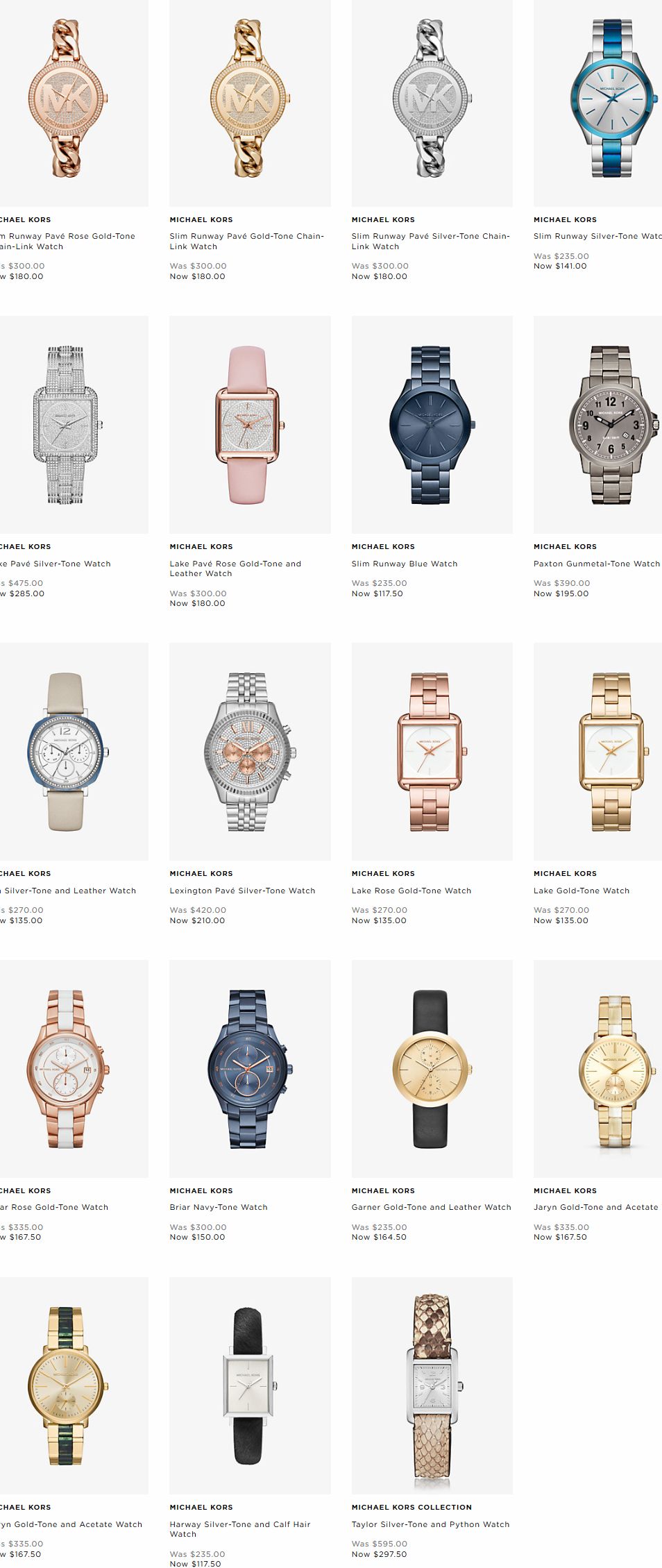
Task: Open Slim Runway Pavé Gold-Tone Chain-Link Watch link
Action: (246, 241)
